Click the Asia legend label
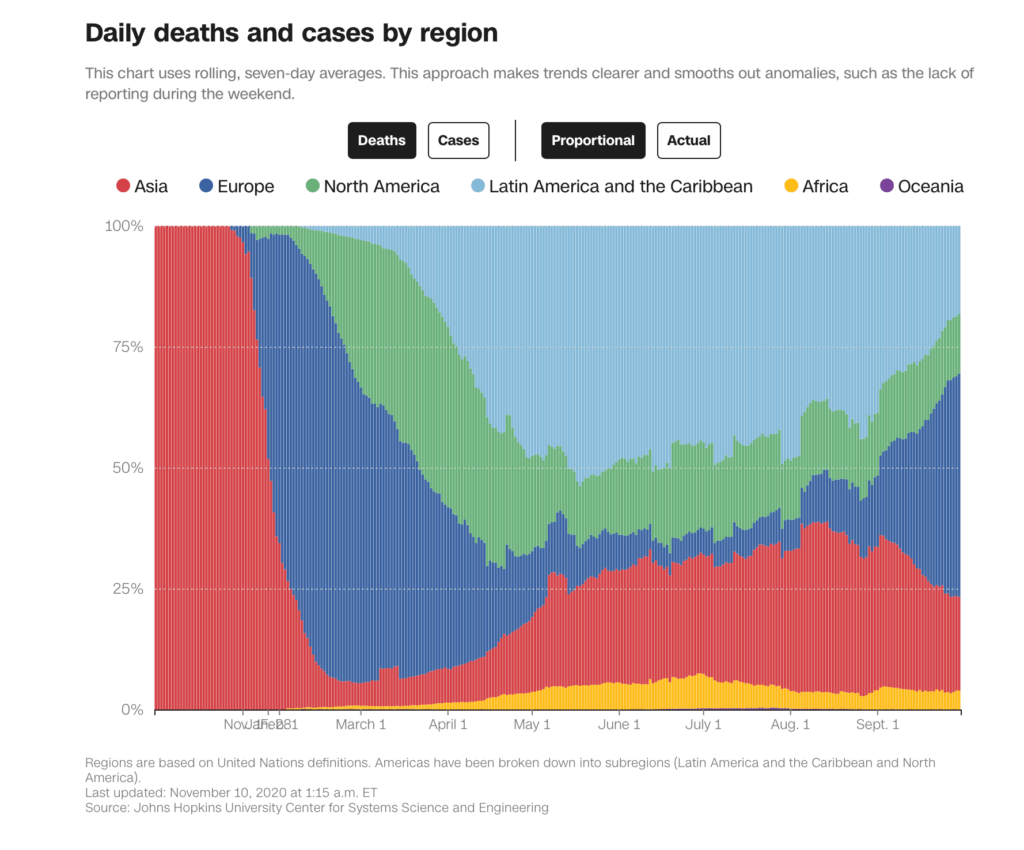Screen dimensions: 1024x850 coord(151,187)
